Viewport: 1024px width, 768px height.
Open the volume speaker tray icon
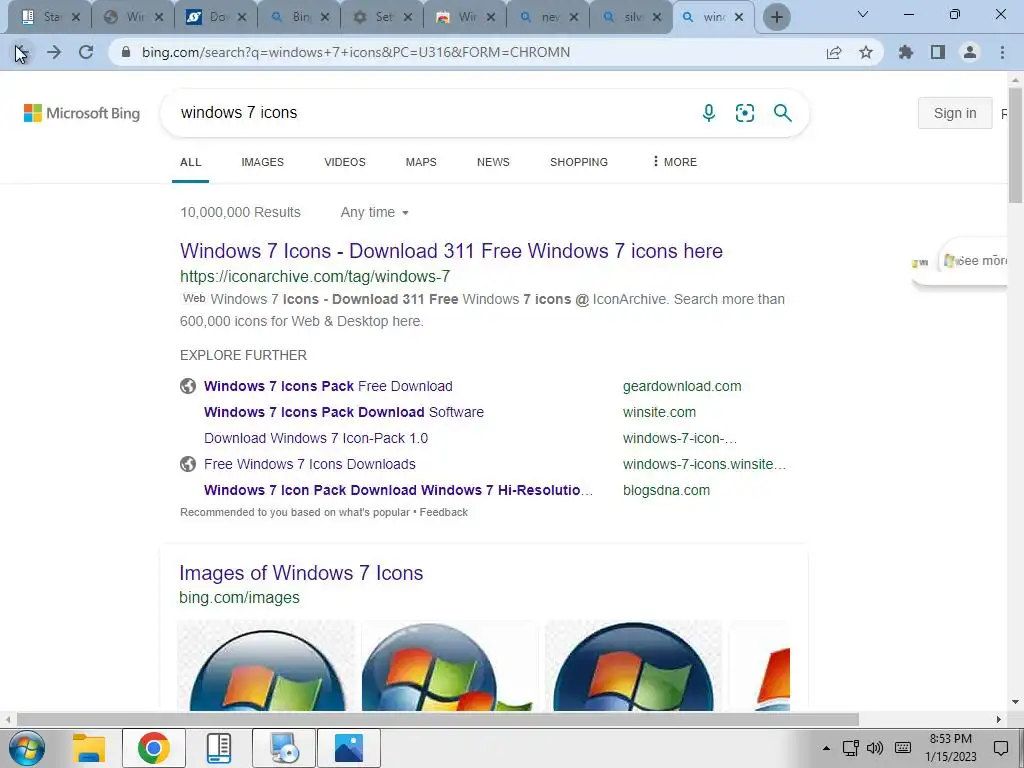point(875,748)
